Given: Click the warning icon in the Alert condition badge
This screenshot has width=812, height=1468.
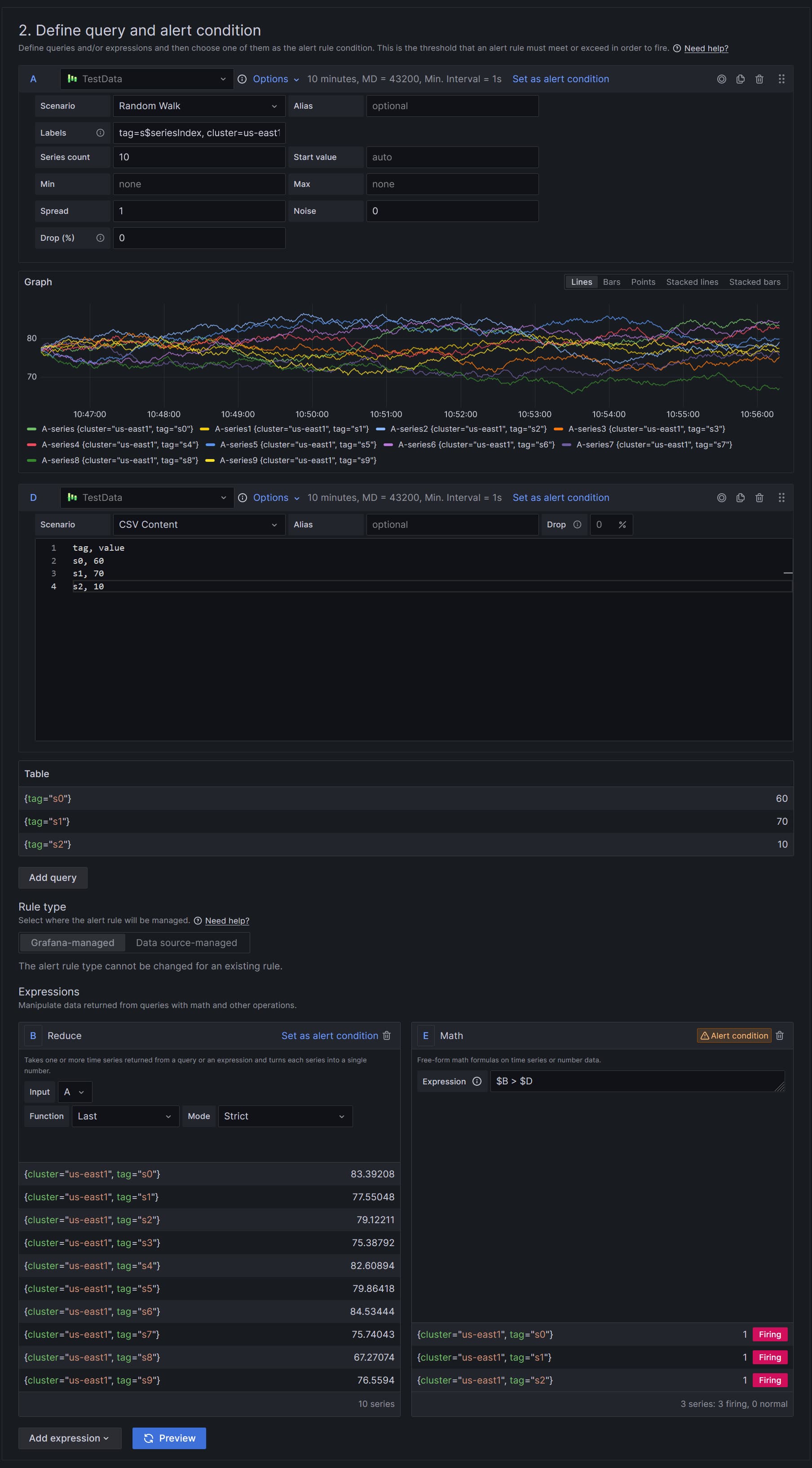Looking at the screenshot, I should click(x=704, y=1036).
